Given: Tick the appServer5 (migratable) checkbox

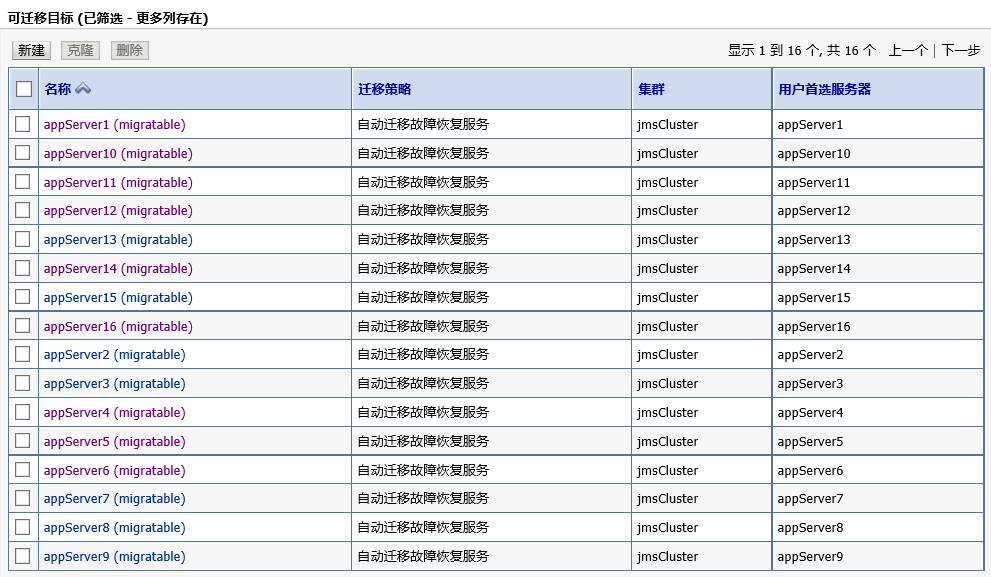Looking at the screenshot, I should [x=23, y=441].
